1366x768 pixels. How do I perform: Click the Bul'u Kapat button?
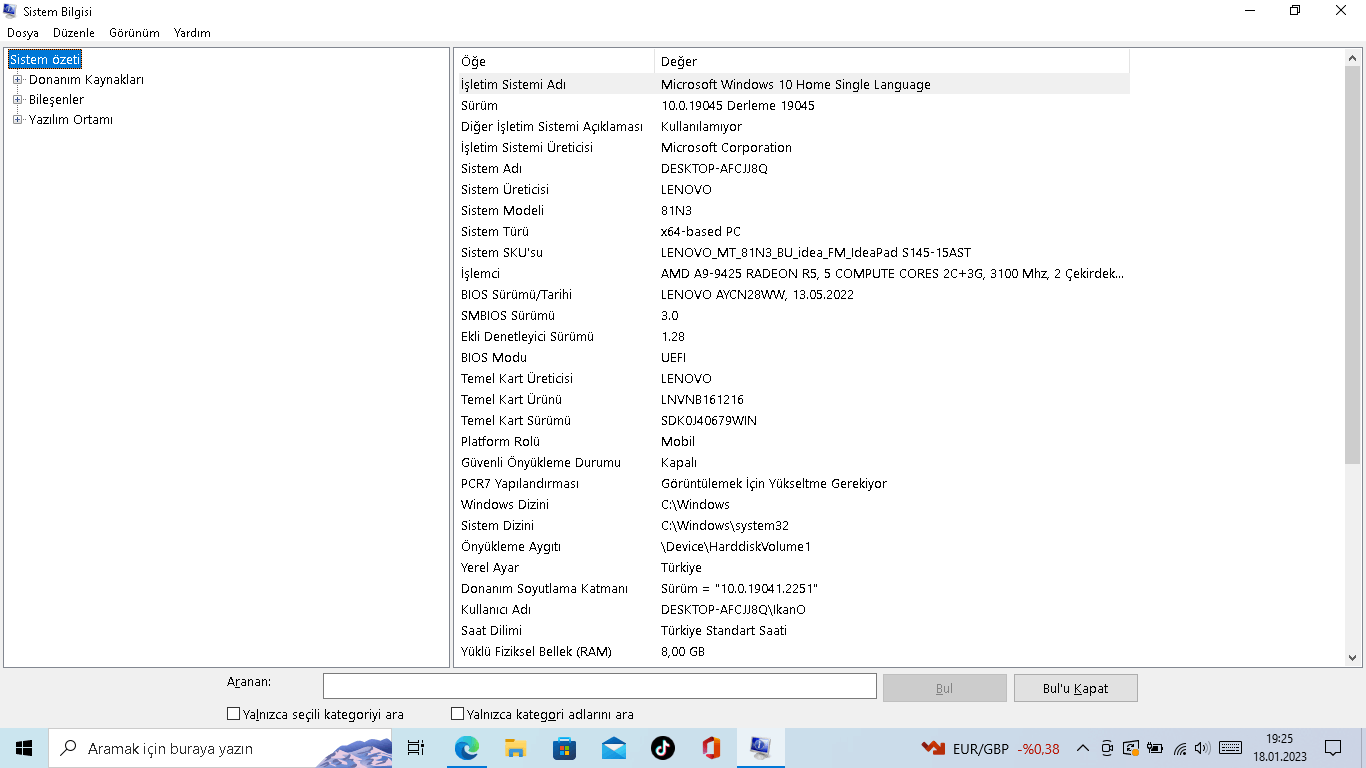pyautogui.click(x=1075, y=688)
